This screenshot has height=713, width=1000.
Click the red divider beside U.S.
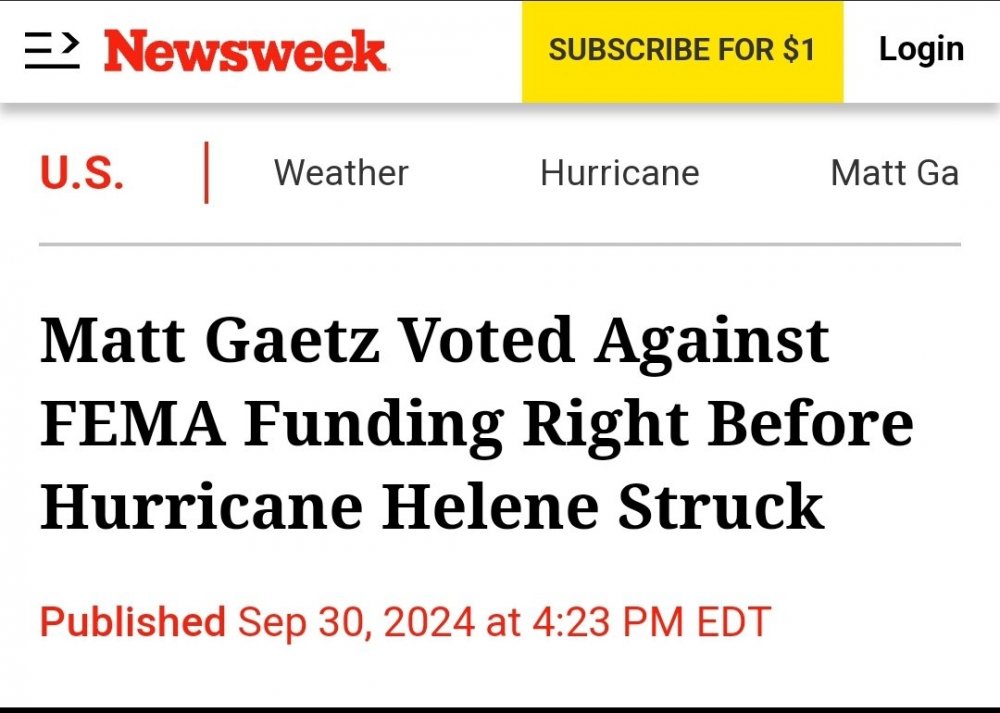(x=206, y=173)
